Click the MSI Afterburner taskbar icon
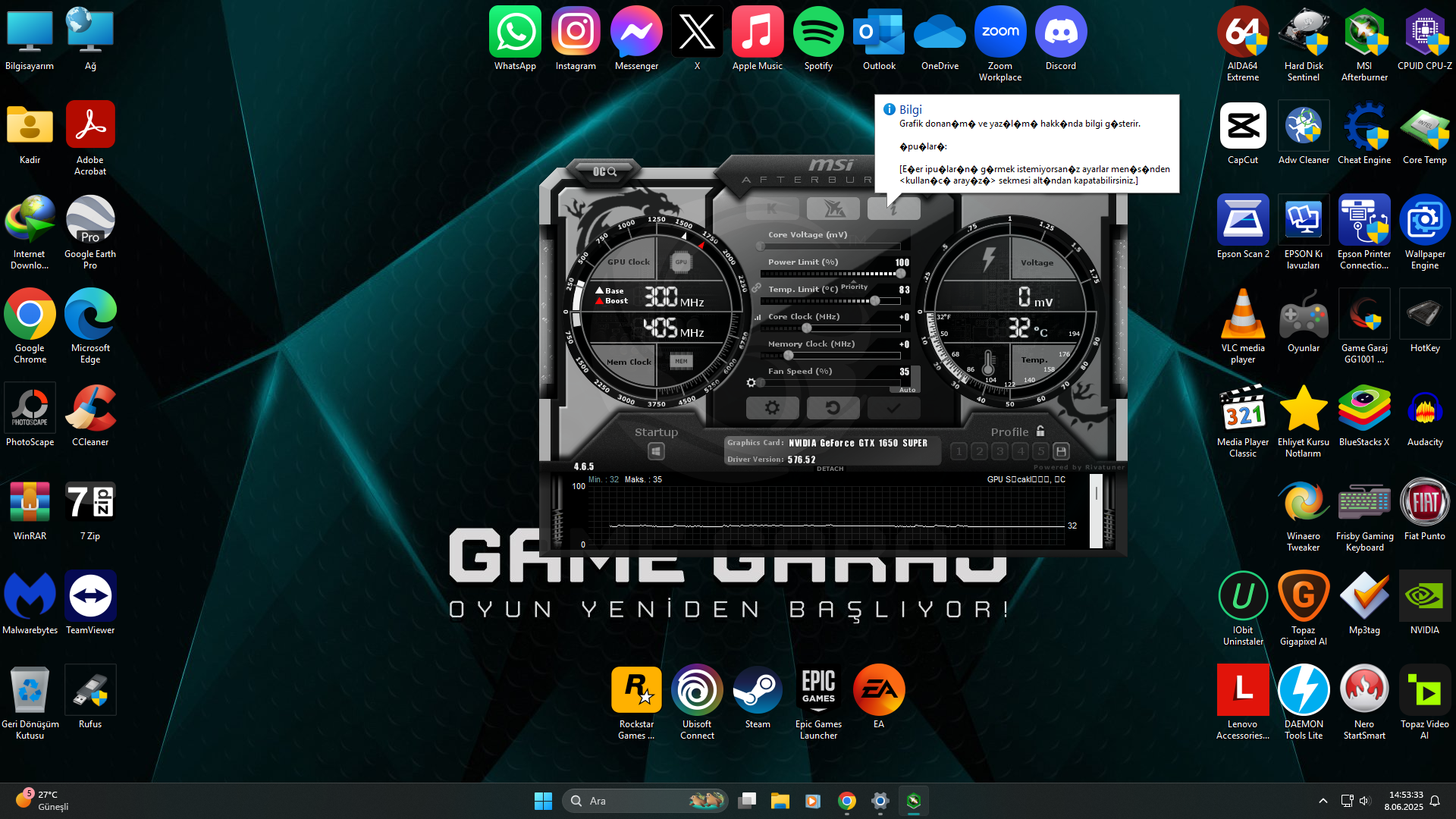The image size is (1456, 819). pyautogui.click(x=913, y=801)
